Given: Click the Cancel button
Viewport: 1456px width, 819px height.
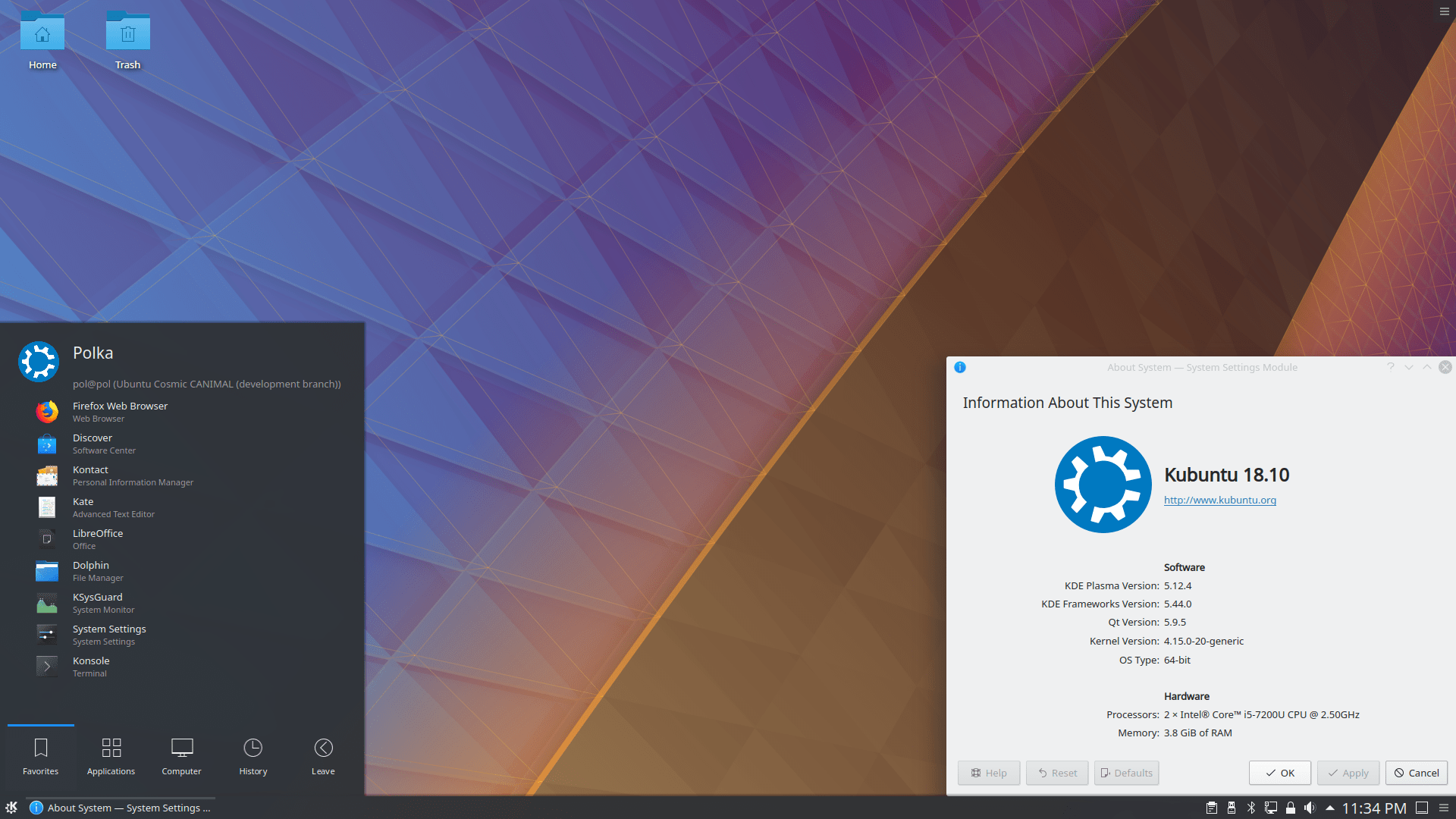Looking at the screenshot, I should pos(1417,773).
